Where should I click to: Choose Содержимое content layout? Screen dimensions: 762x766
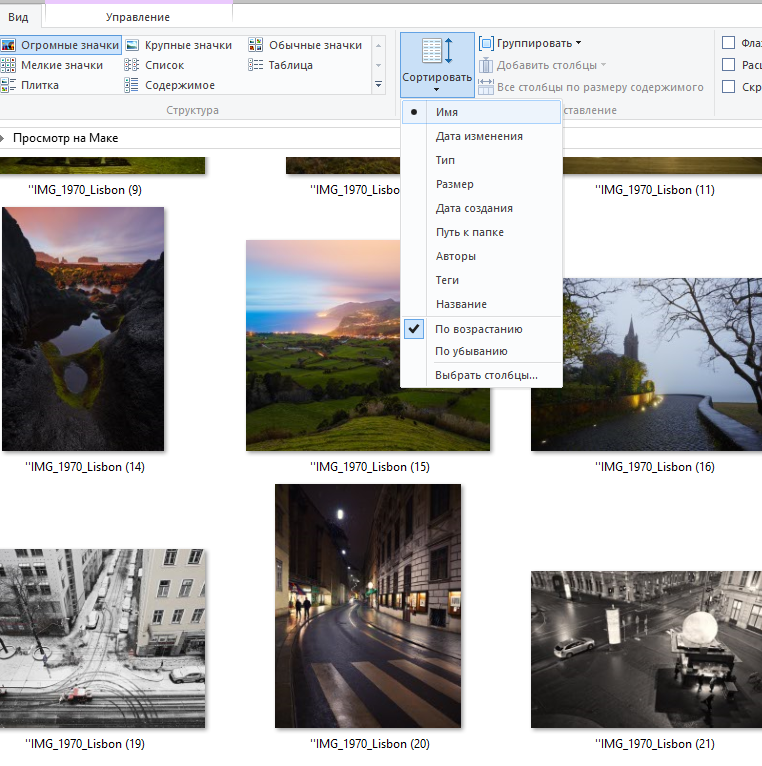click(179, 85)
